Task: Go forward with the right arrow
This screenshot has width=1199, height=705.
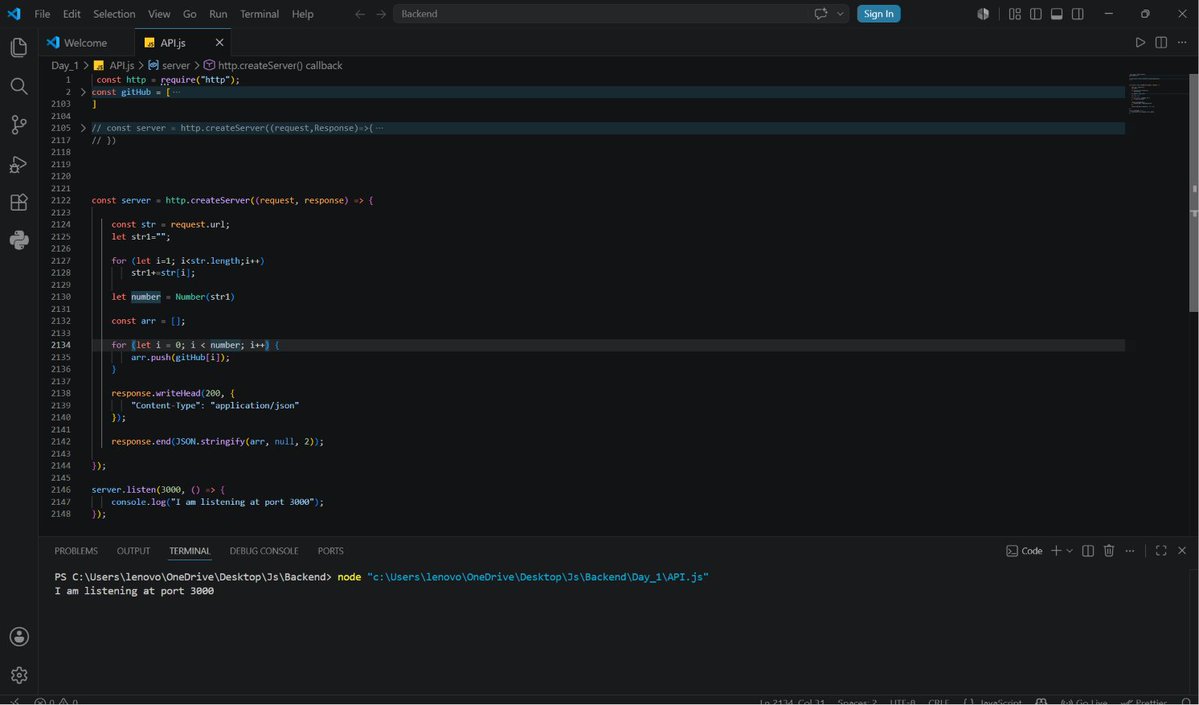Action: click(x=381, y=14)
